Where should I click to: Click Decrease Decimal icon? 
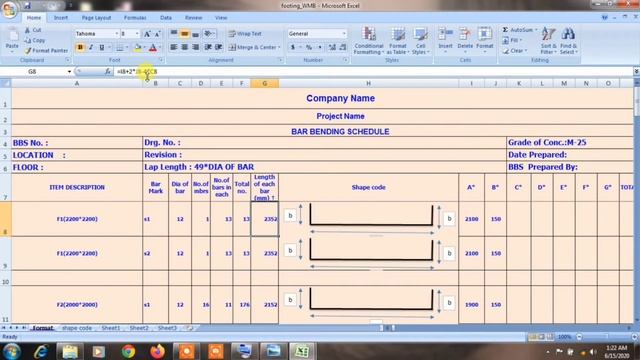343,47
